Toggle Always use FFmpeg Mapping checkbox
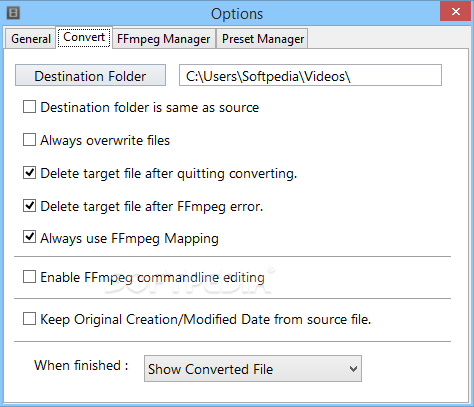The width and height of the screenshot is (474, 407). coord(29,238)
